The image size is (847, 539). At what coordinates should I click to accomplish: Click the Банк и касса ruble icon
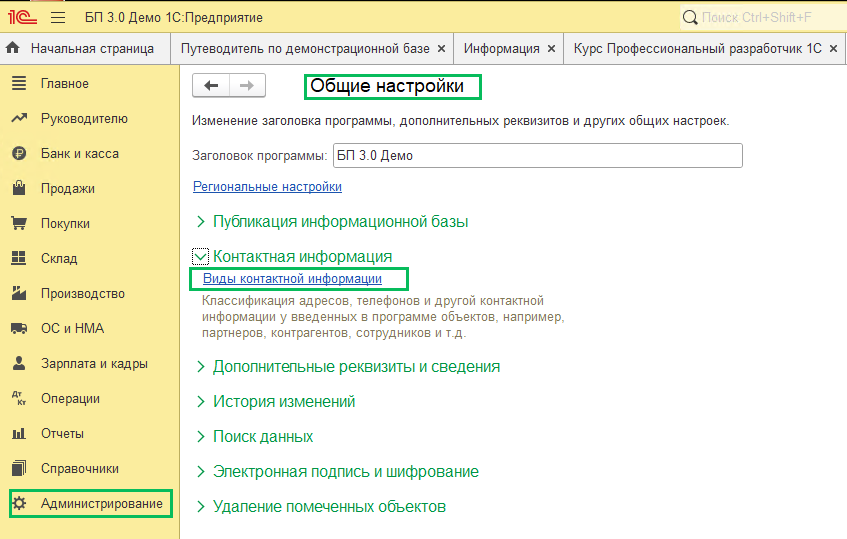tap(19, 153)
